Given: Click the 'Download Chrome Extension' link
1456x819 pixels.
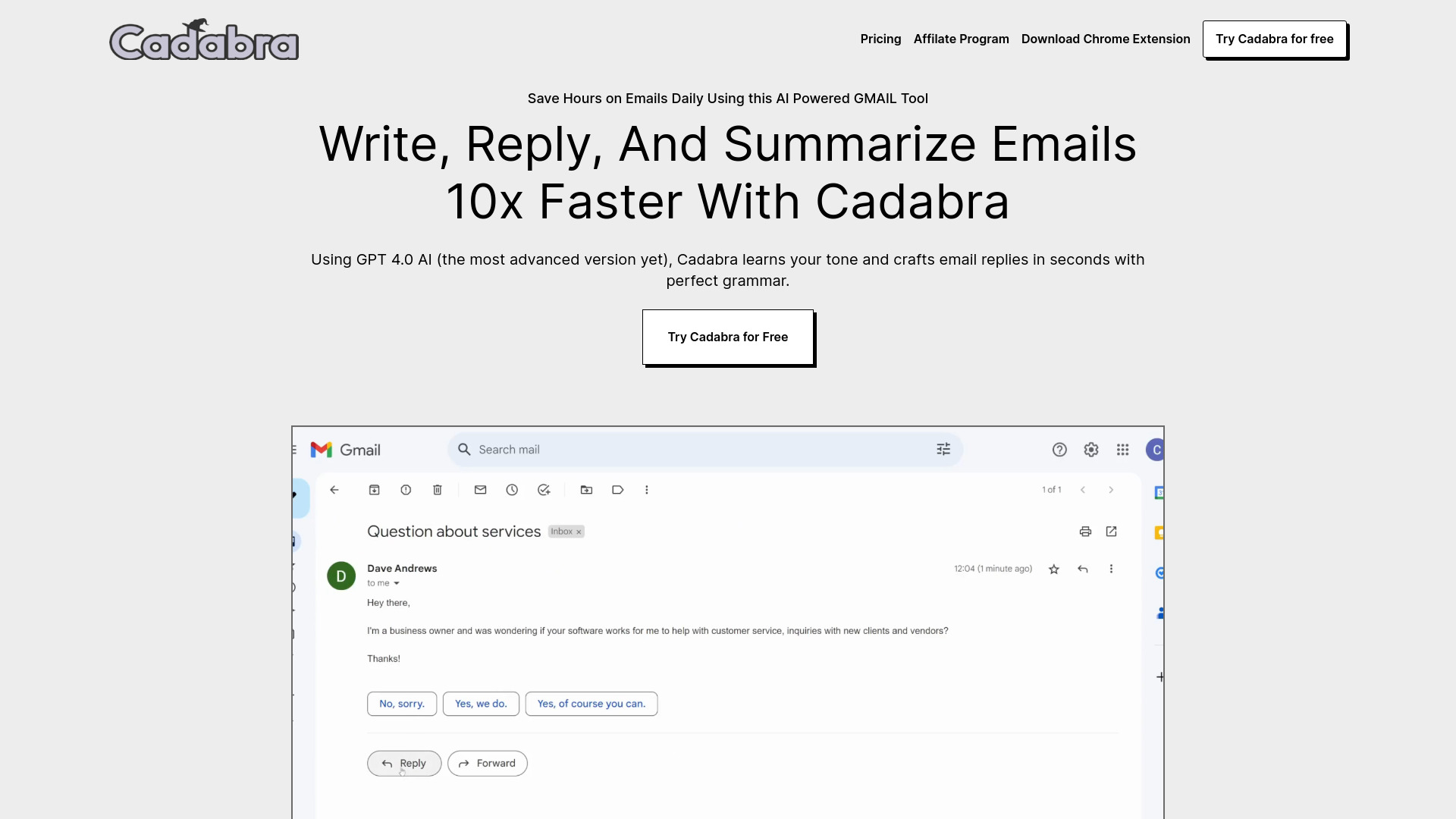Looking at the screenshot, I should pyautogui.click(x=1106, y=38).
